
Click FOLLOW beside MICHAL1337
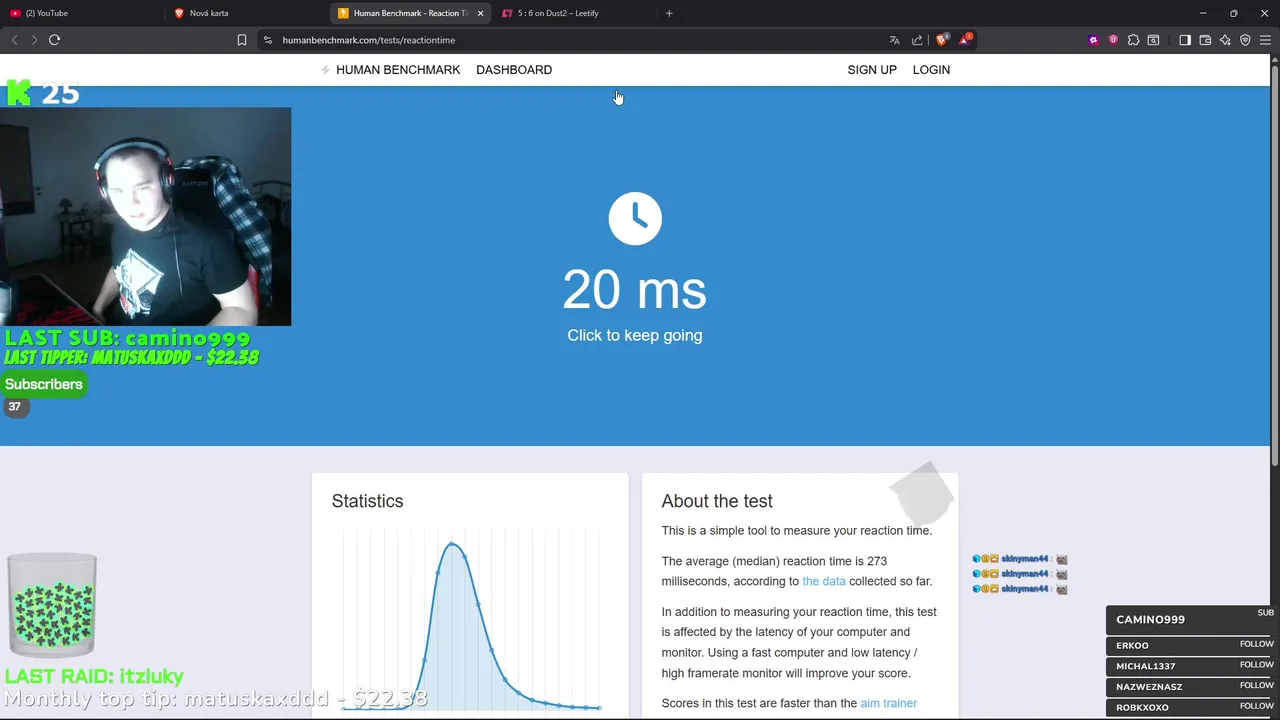click(1257, 665)
